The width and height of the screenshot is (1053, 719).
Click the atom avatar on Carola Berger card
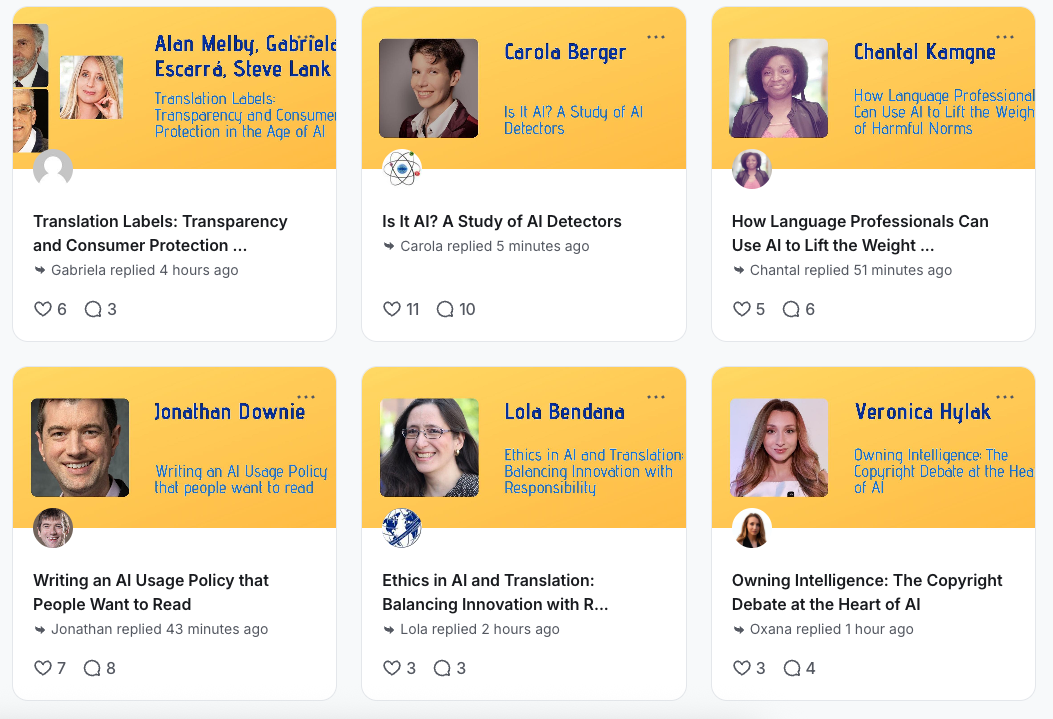pos(402,169)
